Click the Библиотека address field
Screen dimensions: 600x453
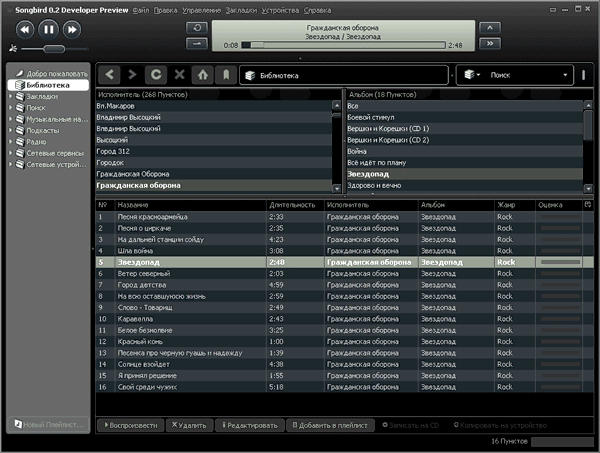pos(344,75)
